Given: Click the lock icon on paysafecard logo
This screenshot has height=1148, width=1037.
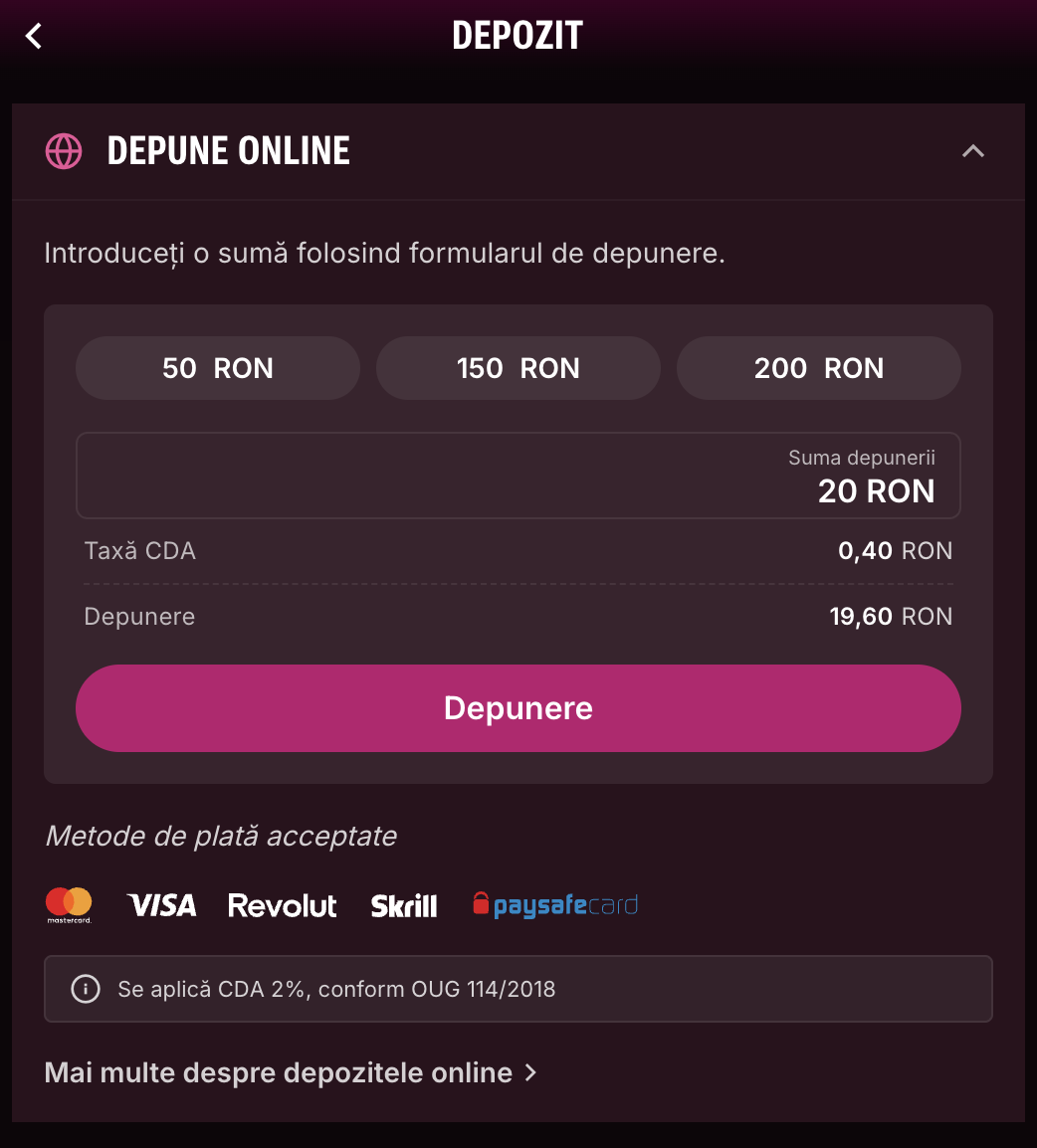Looking at the screenshot, I should point(481,903).
